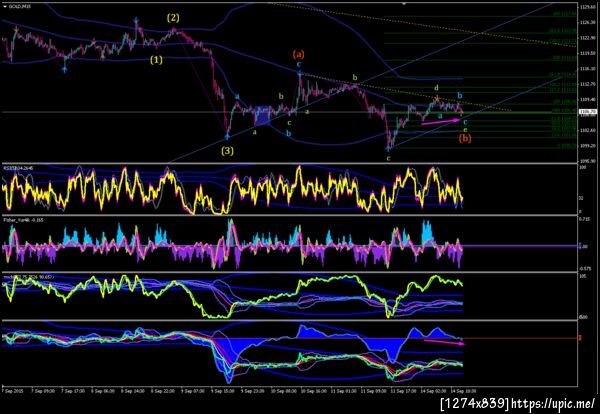Click the 10 Sep 16:00 time label
600x414 pixels.
coord(312,391)
